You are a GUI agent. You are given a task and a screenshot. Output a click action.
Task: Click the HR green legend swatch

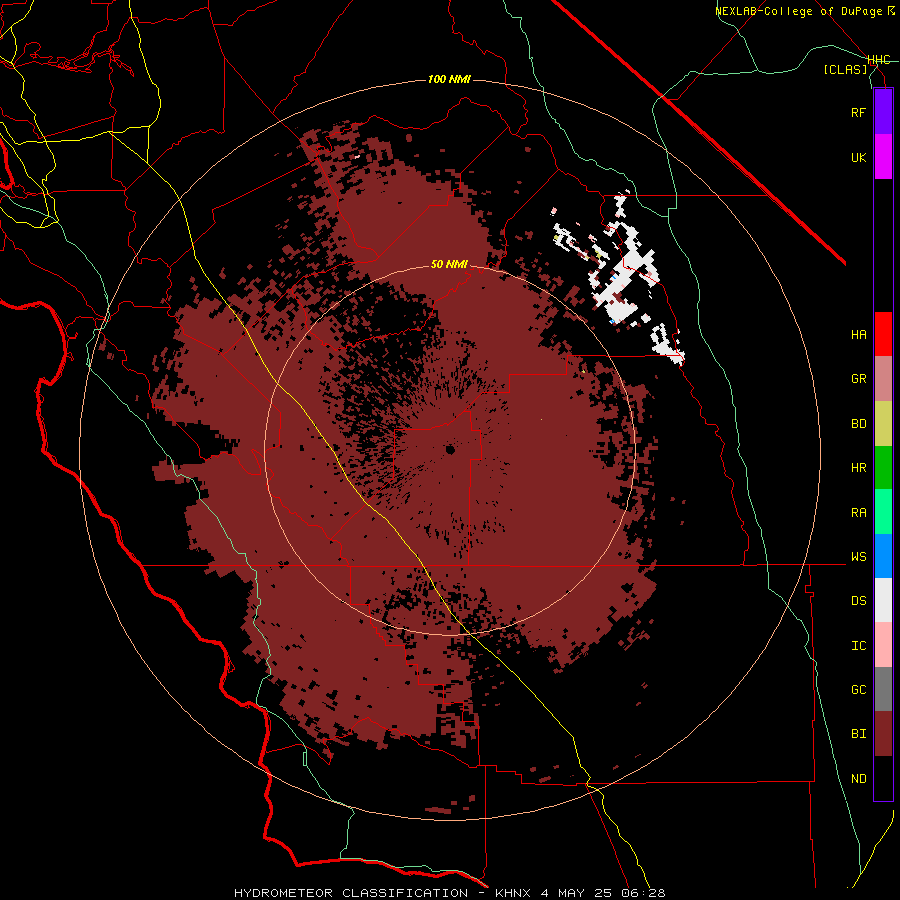tap(883, 468)
